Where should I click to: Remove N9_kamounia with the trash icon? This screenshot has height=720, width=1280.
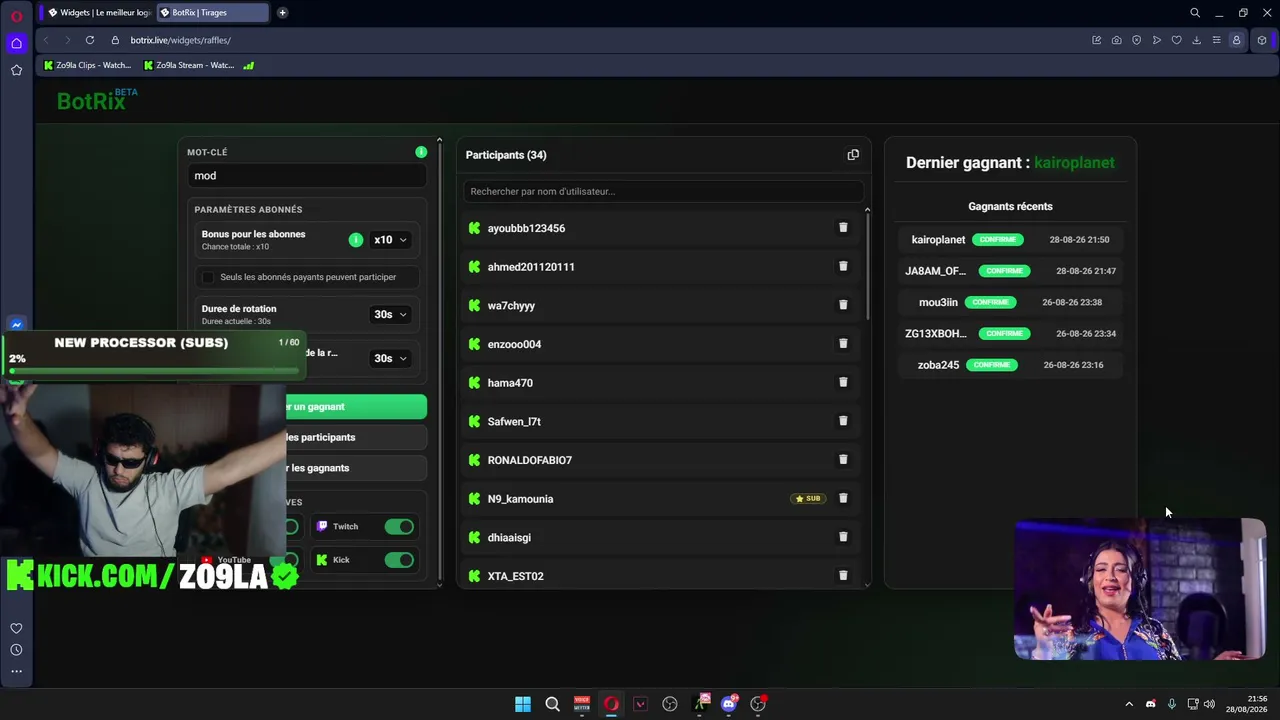coord(843,498)
